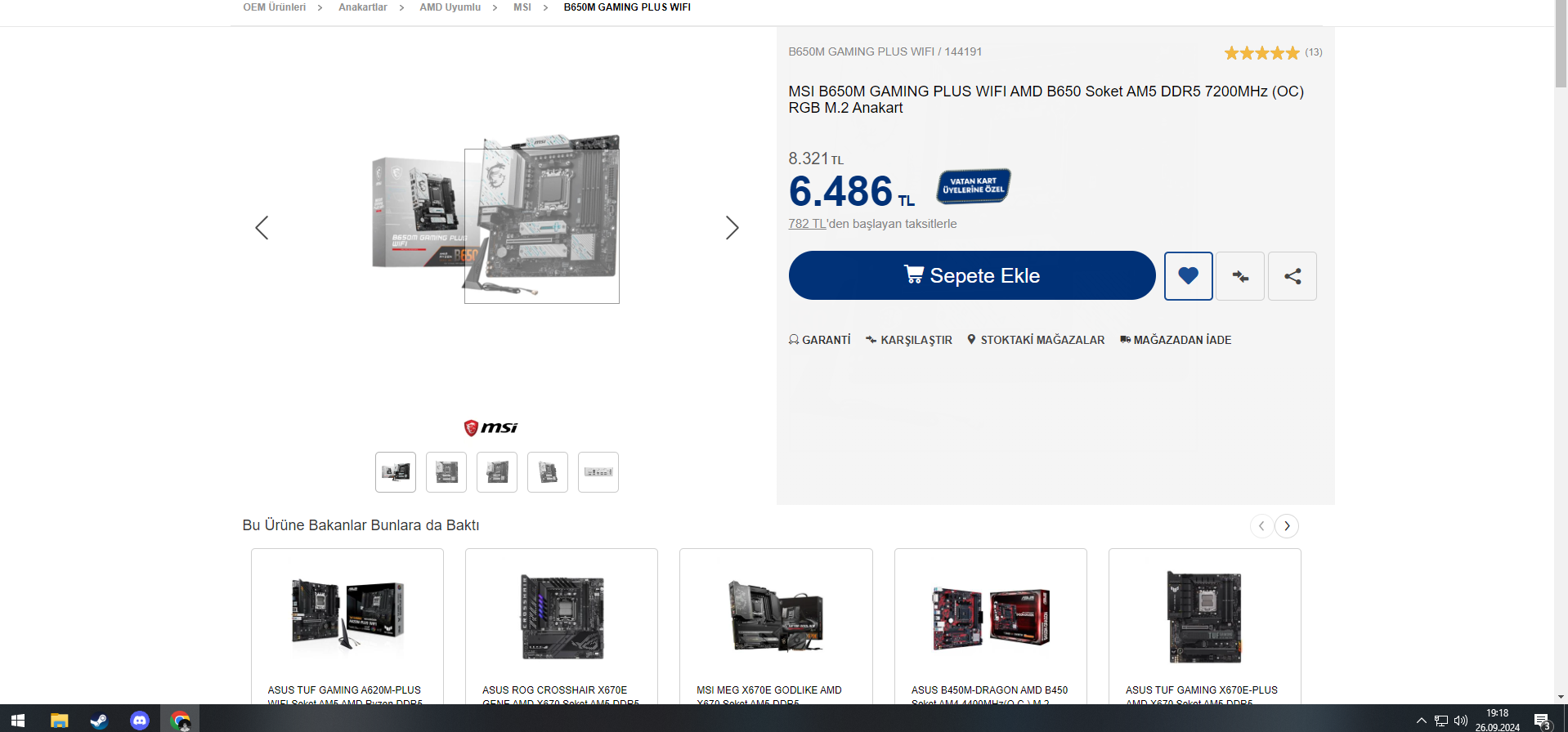Go to next recommended products page
This screenshot has width=1568, height=732.
coord(1287,526)
